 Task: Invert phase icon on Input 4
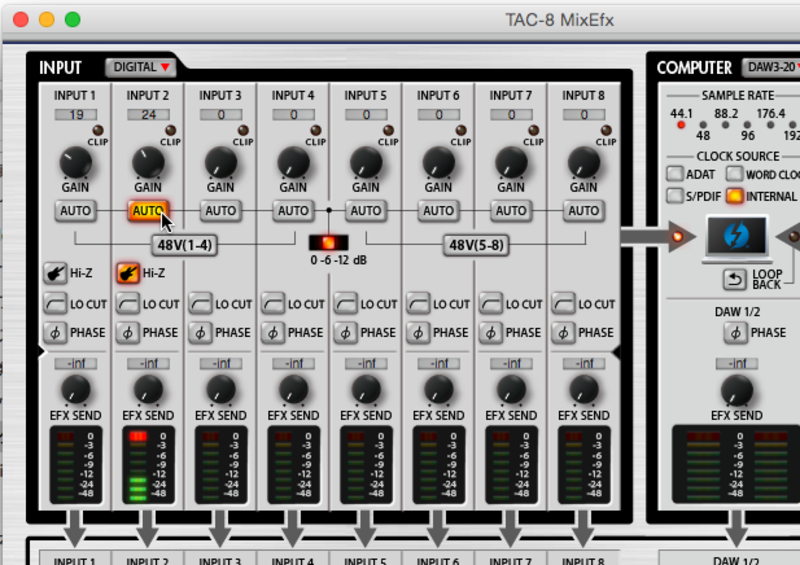(x=272, y=333)
